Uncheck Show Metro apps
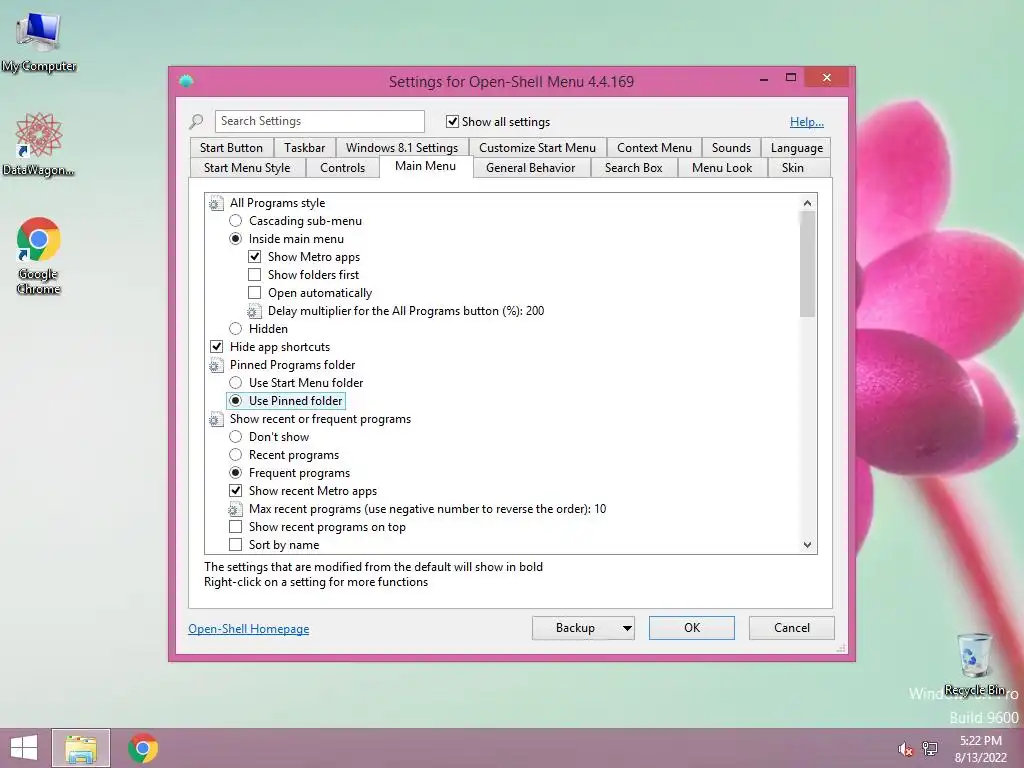The width and height of the screenshot is (1024, 768). (x=255, y=257)
